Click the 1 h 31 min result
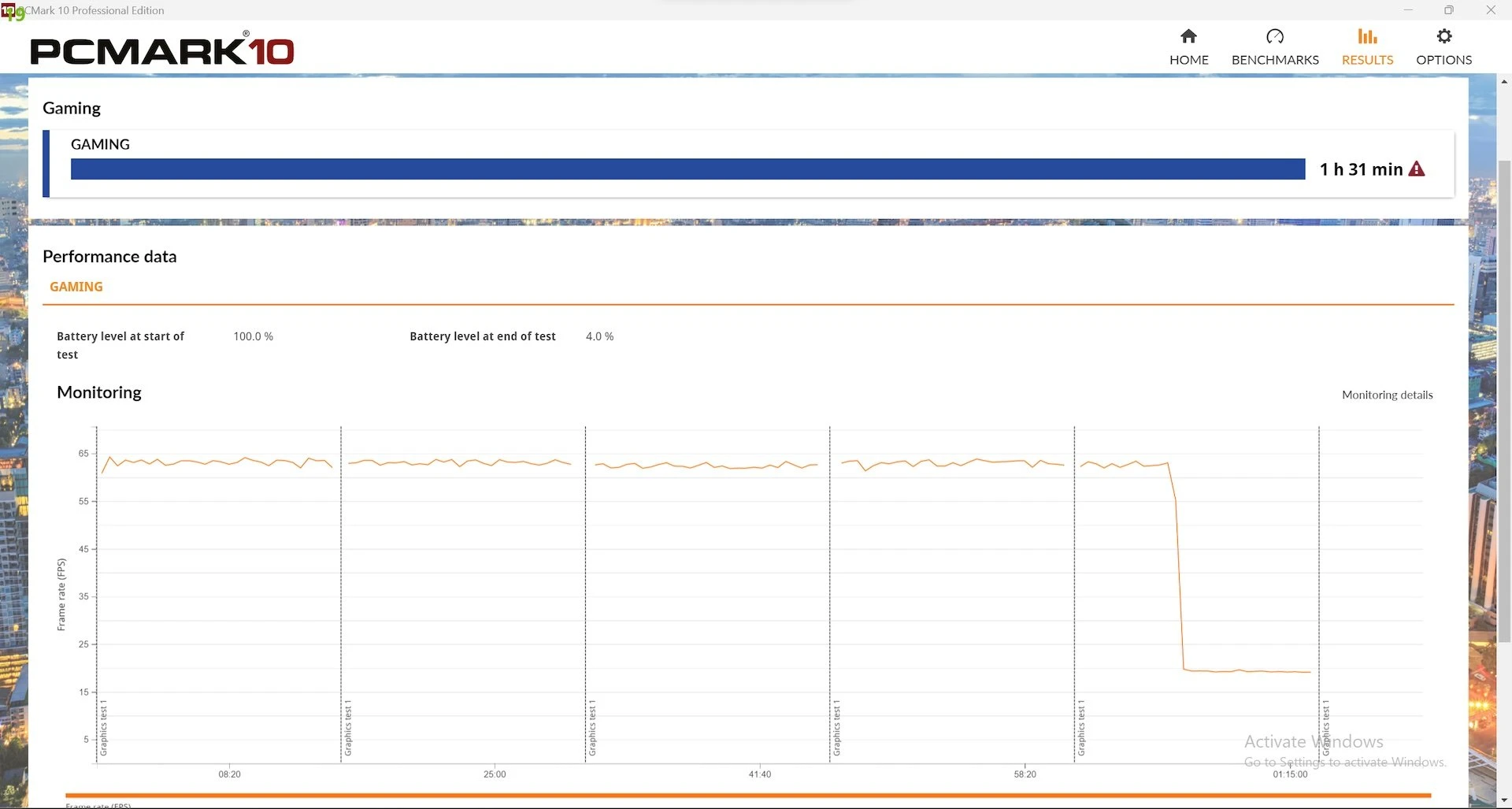This screenshot has width=1512, height=809. [x=1361, y=169]
